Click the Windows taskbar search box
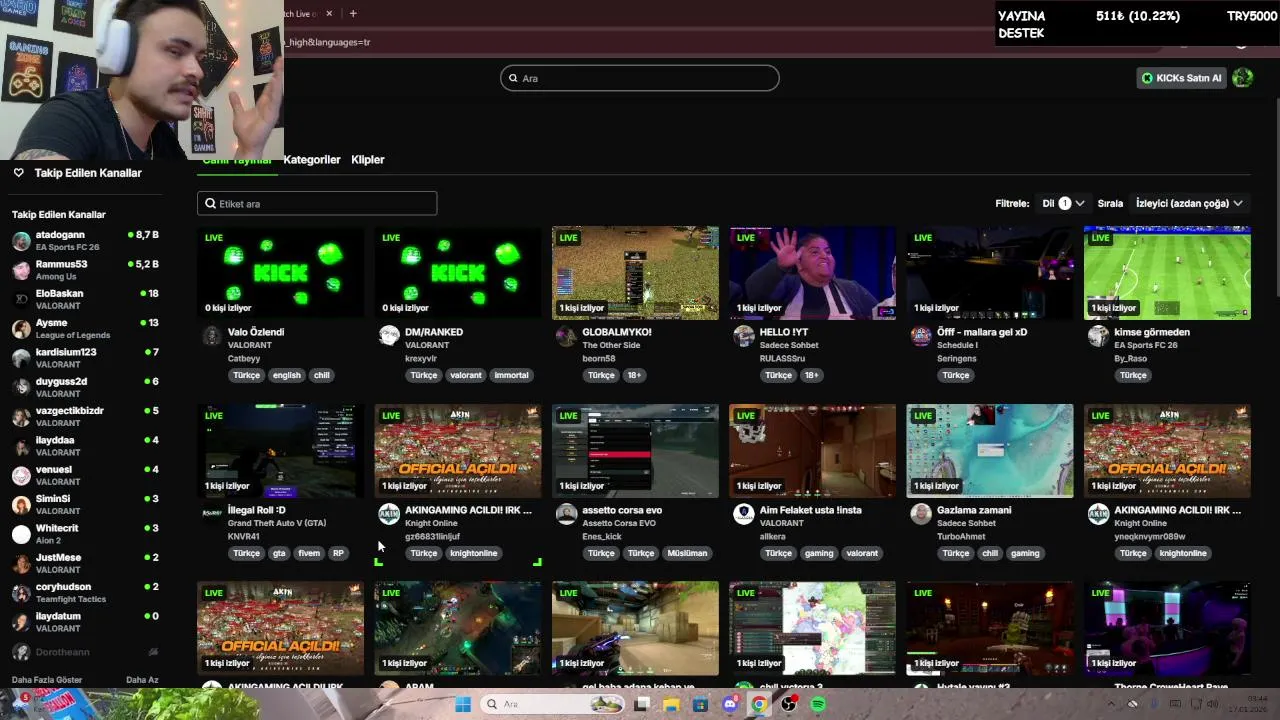The height and width of the screenshot is (720, 1280). pyautogui.click(x=553, y=704)
